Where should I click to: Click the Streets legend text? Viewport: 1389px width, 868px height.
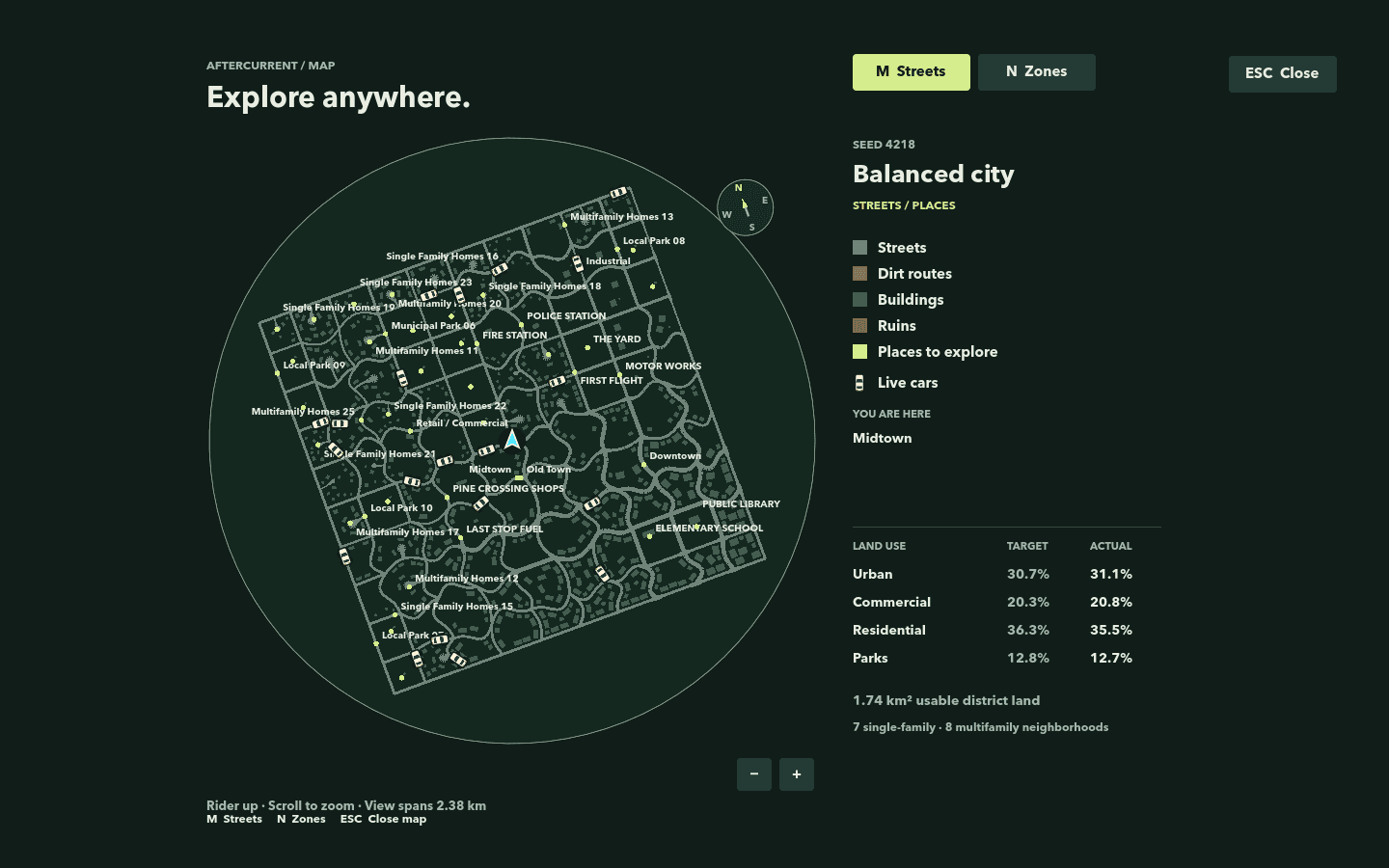coord(902,248)
